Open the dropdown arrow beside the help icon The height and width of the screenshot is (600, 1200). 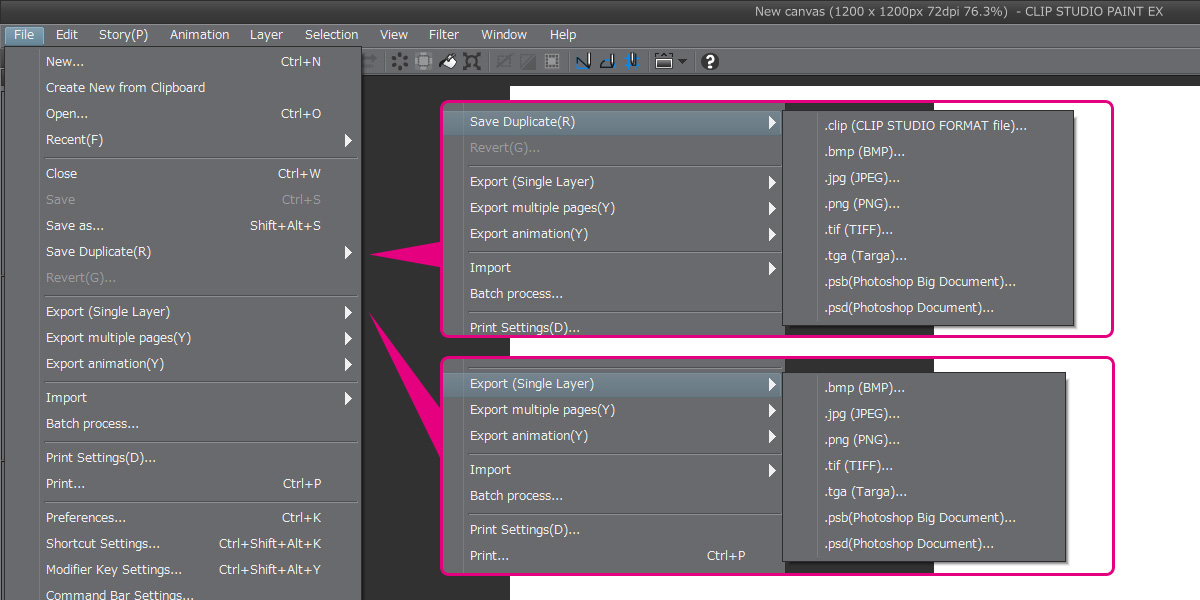tap(683, 61)
